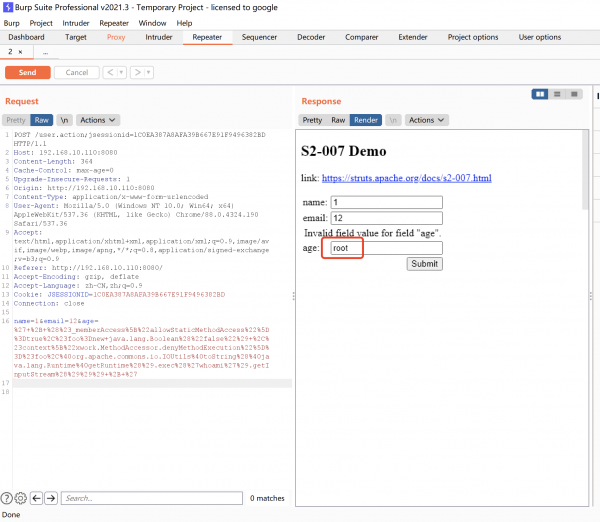Go to next search match arrow

point(50,498)
